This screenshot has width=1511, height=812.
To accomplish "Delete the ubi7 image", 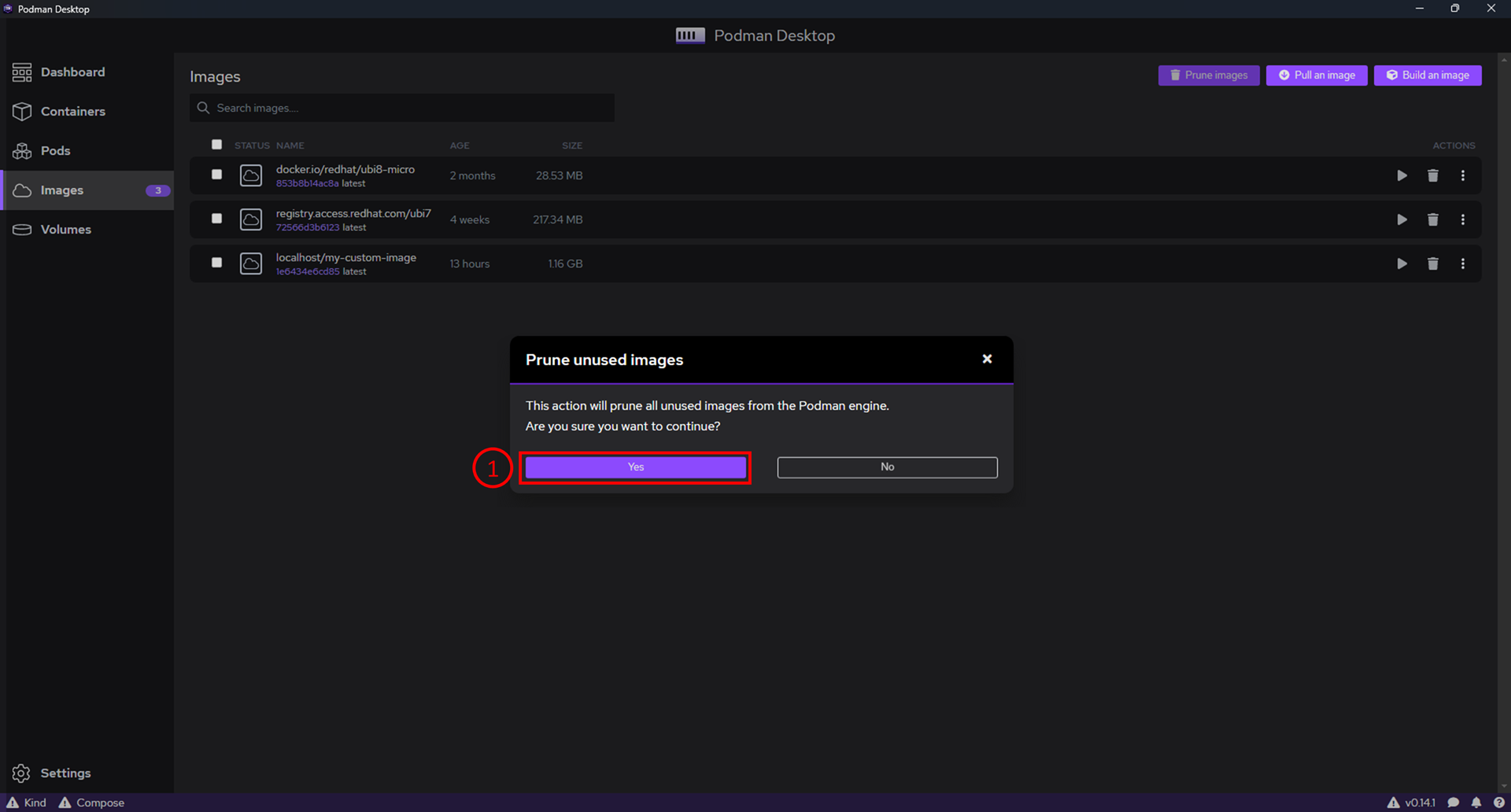I will (x=1433, y=220).
